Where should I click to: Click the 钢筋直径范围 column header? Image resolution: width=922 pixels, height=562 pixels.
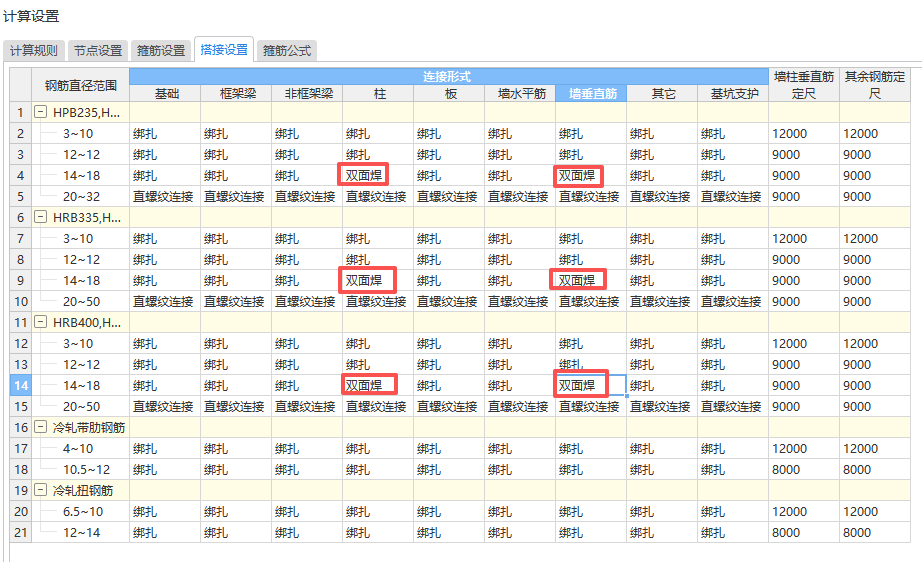(81, 85)
